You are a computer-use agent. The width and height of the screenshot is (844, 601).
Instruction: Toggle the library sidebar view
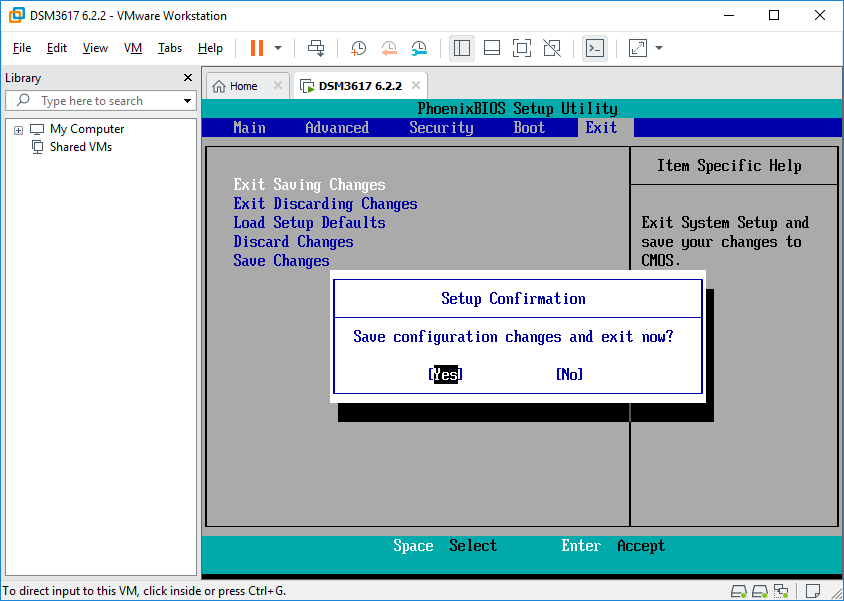pyautogui.click(x=461, y=48)
